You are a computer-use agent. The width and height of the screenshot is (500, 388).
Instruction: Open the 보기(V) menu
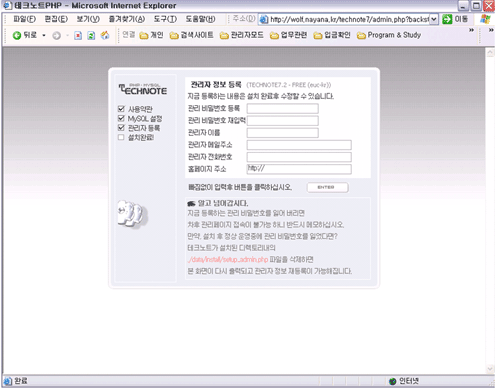coord(88,19)
